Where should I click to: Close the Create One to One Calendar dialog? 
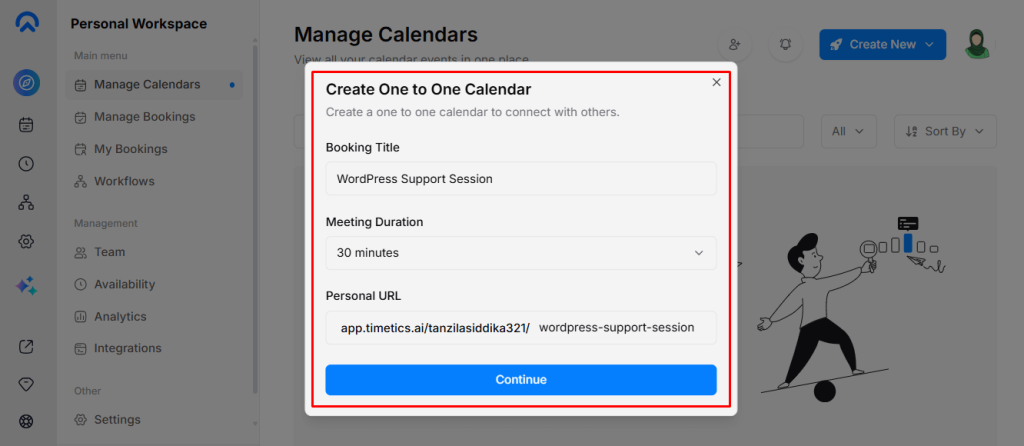(716, 83)
